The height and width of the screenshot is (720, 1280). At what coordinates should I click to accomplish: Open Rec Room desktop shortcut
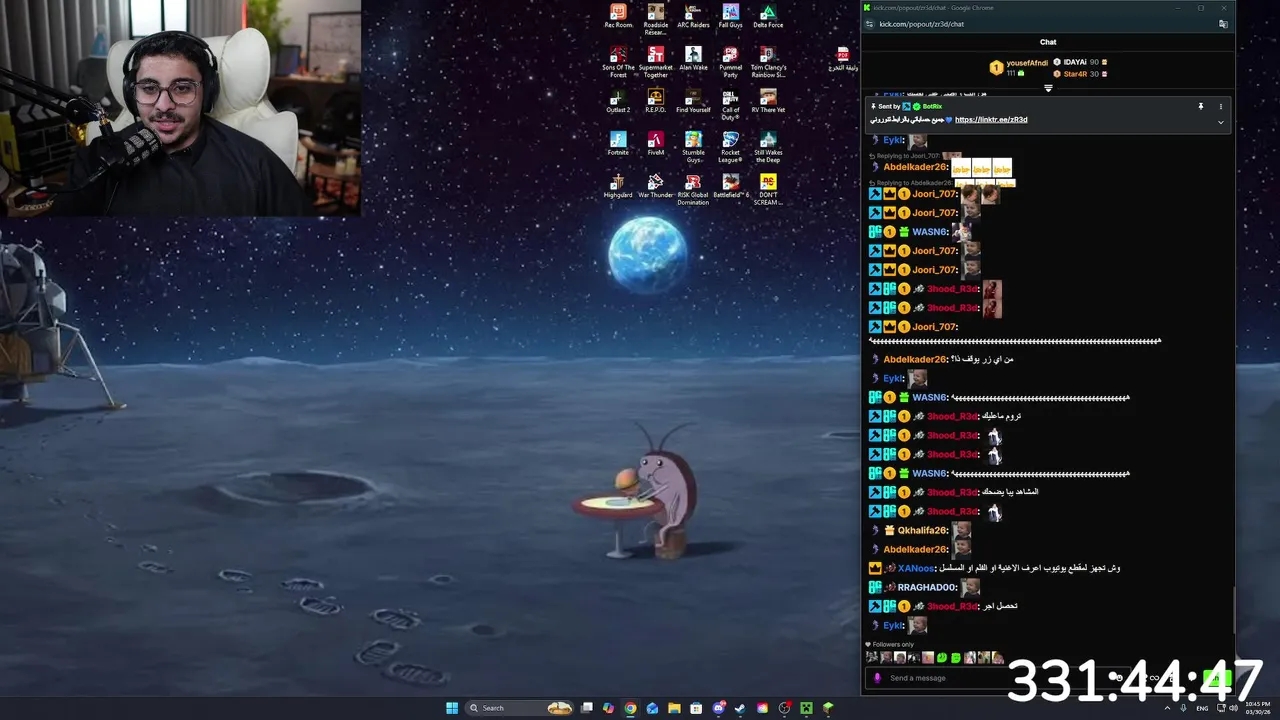click(x=618, y=16)
